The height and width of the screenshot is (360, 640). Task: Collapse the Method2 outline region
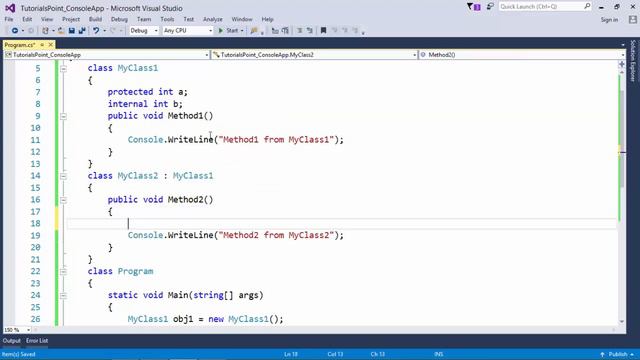(x=63, y=200)
